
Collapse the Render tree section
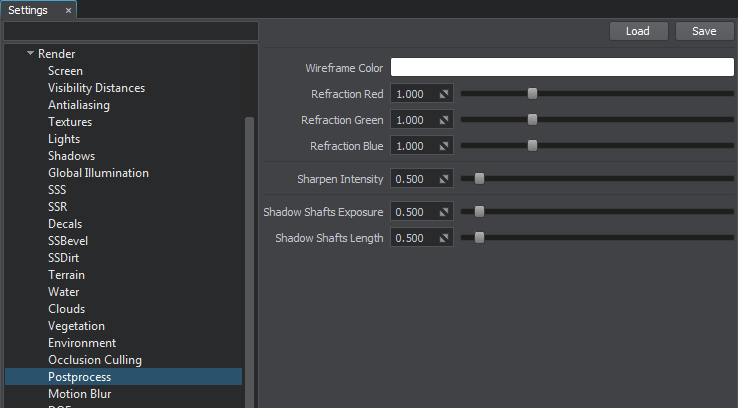click(x=31, y=54)
